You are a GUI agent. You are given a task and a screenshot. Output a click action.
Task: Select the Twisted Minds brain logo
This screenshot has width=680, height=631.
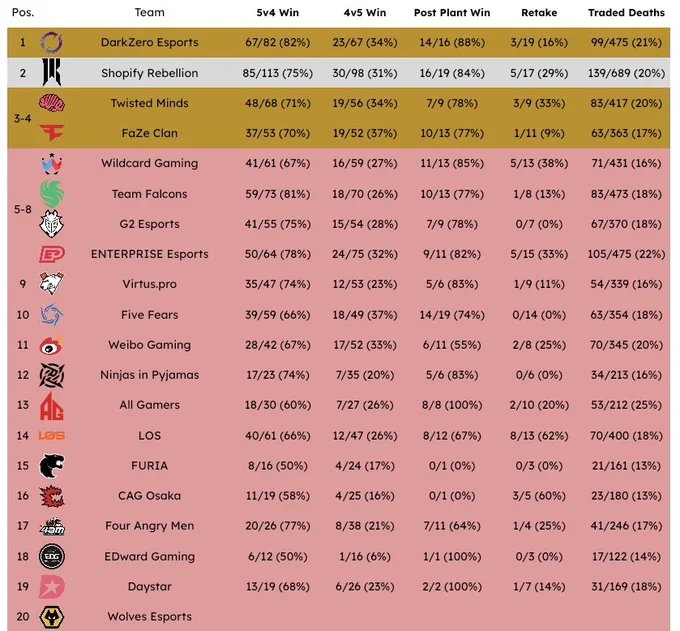coord(52,103)
